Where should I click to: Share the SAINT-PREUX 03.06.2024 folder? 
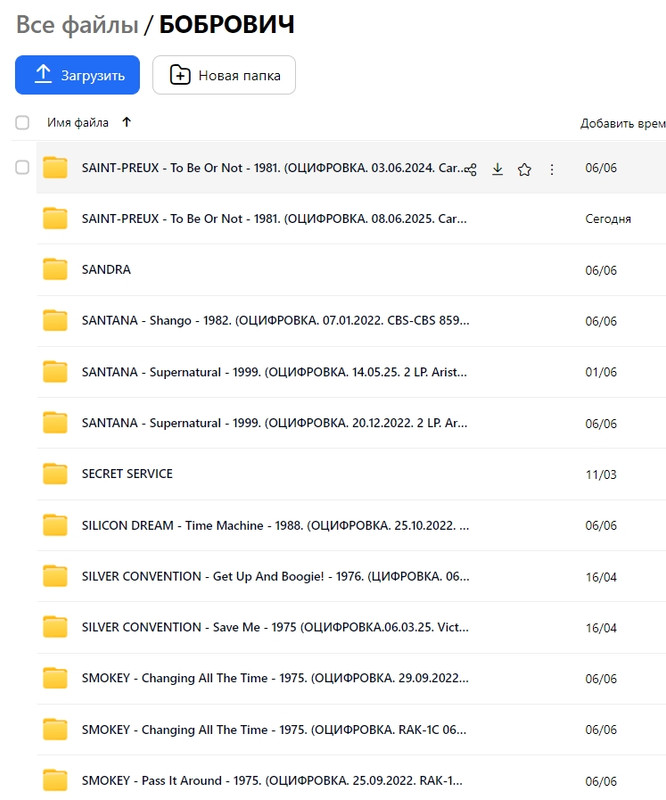pyautogui.click(x=471, y=169)
